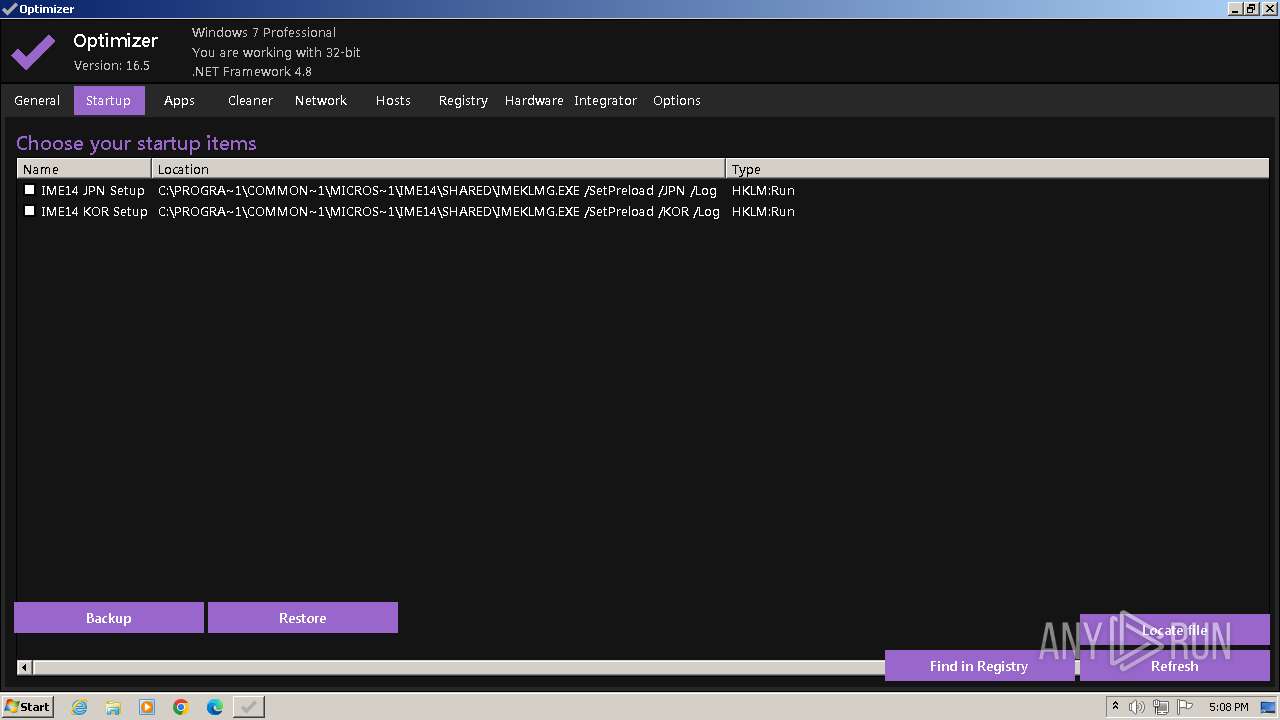Restore down the Optimizer window
Viewport: 1280px width, 720px height.
pyautogui.click(x=1251, y=8)
